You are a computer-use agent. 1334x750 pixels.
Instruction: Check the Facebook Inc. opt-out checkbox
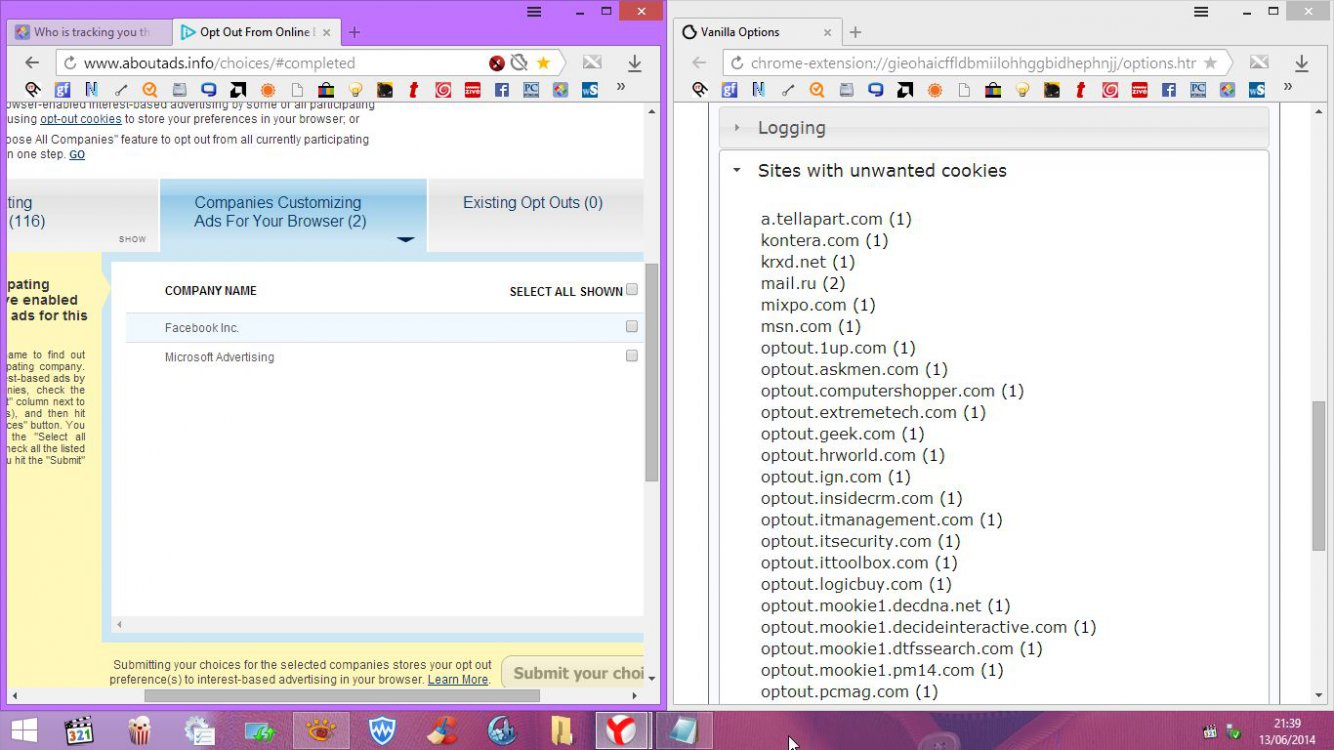[632, 326]
